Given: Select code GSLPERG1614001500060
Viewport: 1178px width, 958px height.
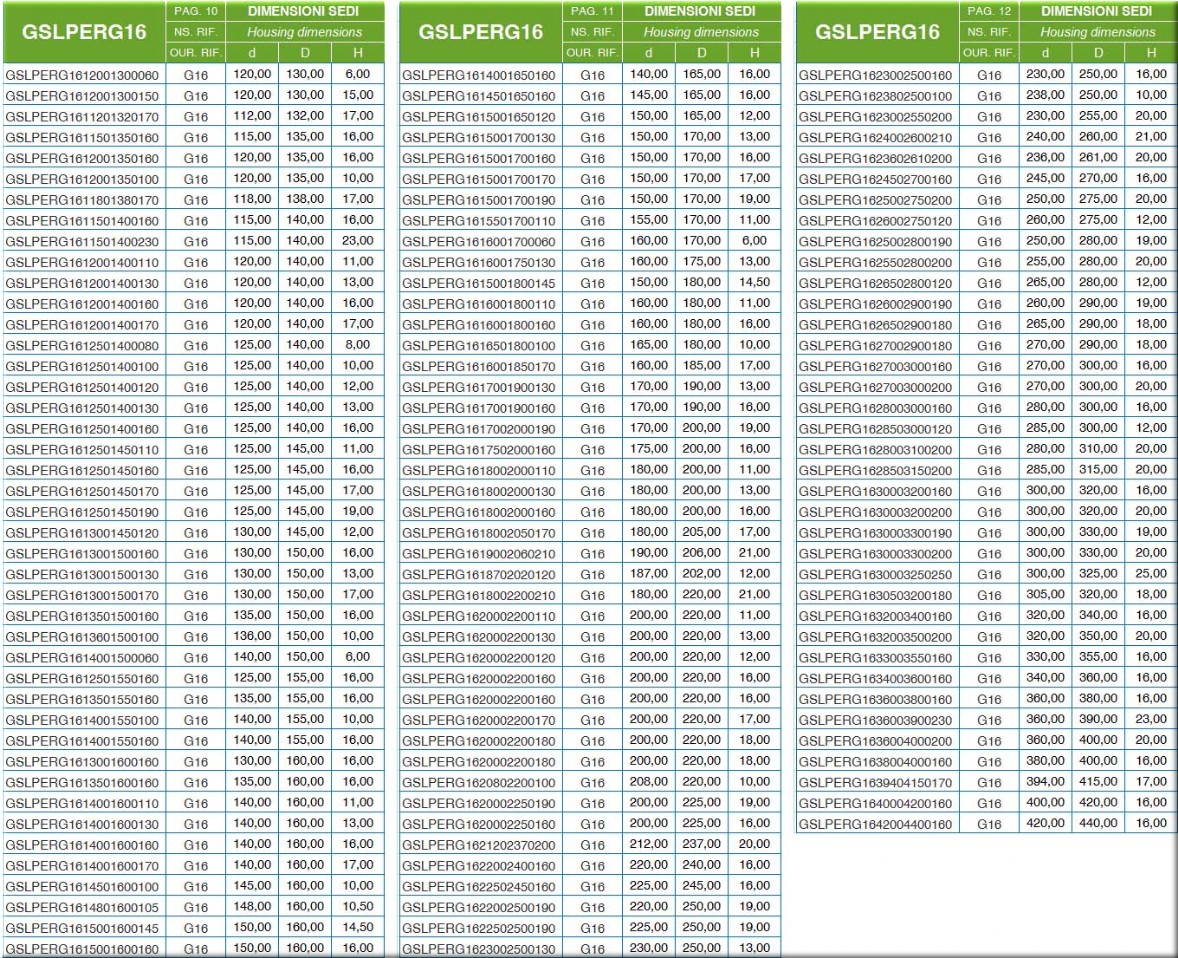Looking at the screenshot, I should click(83, 657).
